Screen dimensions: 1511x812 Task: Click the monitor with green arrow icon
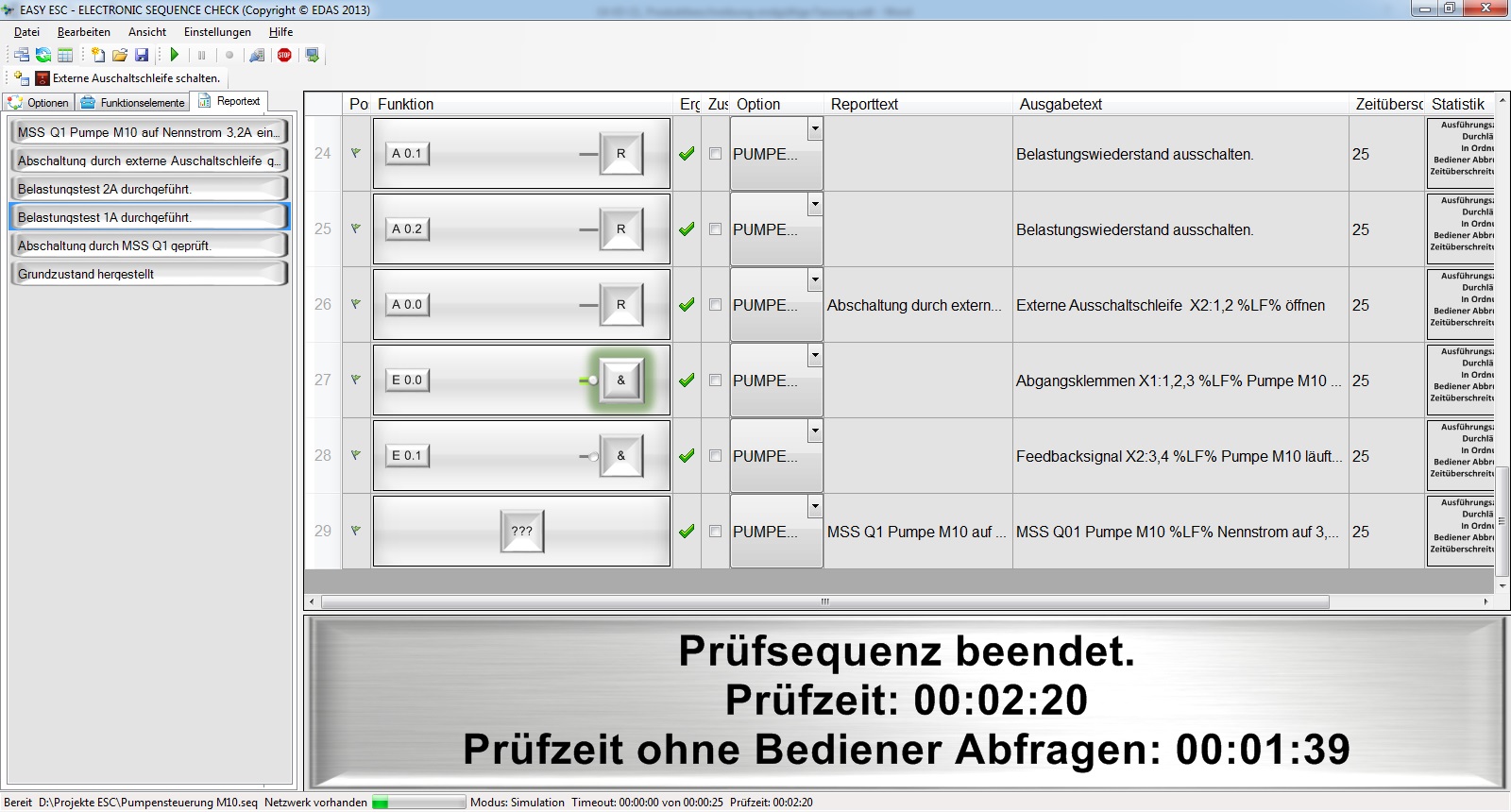pos(313,55)
